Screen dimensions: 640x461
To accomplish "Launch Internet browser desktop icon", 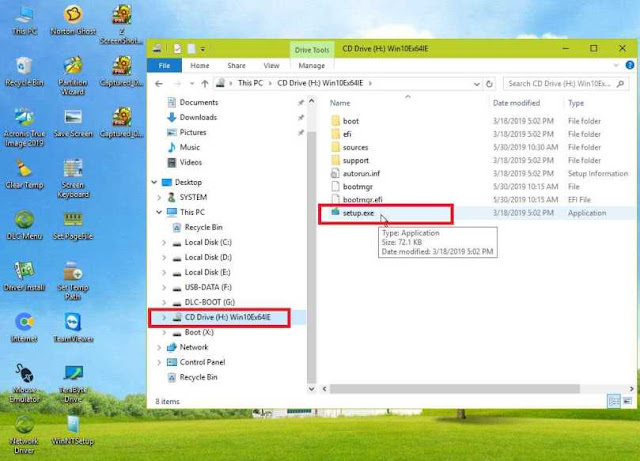I will [24, 328].
